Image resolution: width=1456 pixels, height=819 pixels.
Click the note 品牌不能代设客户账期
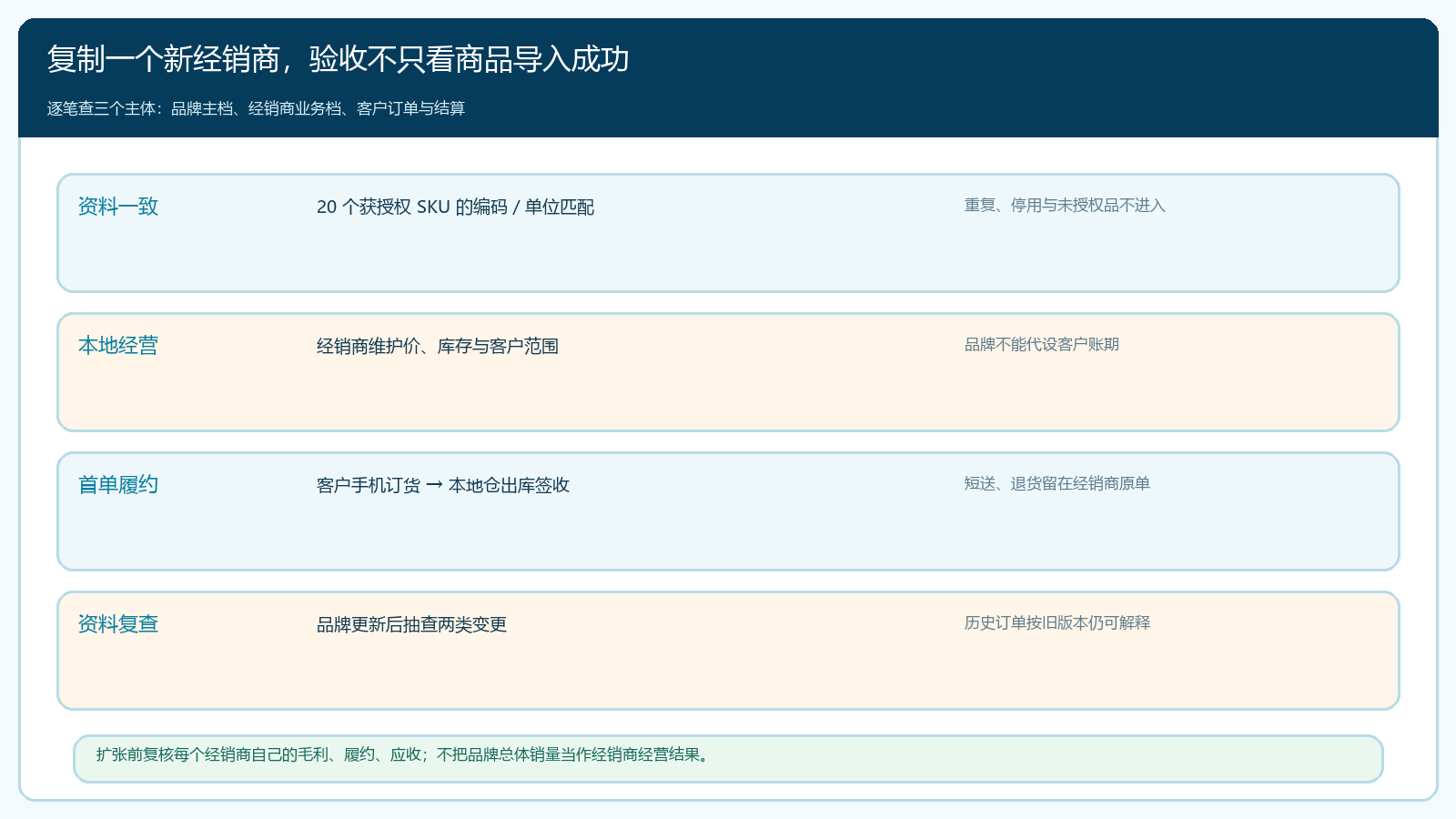point(1042,345)
